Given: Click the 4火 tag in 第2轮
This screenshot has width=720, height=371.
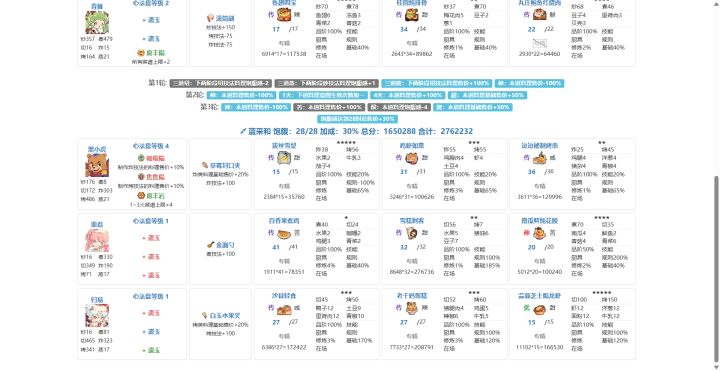Looking at the screenshot, I should point(407,96).
